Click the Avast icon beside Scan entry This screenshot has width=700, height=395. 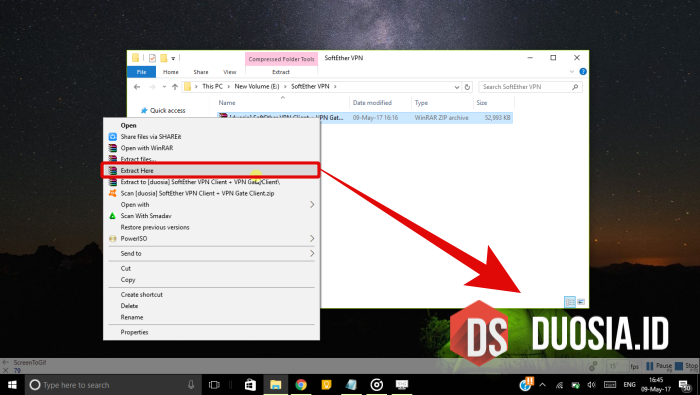(112, 193)
